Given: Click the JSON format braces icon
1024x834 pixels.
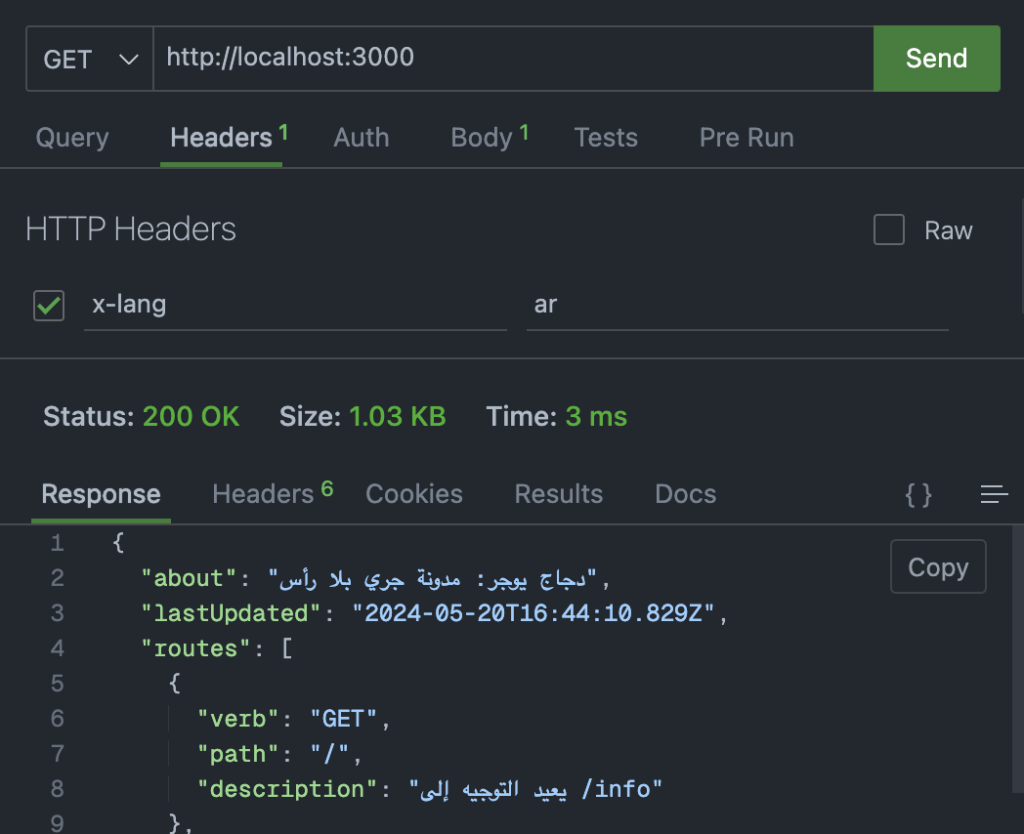Looking at the screenshot, I should (x=918, y=494).
